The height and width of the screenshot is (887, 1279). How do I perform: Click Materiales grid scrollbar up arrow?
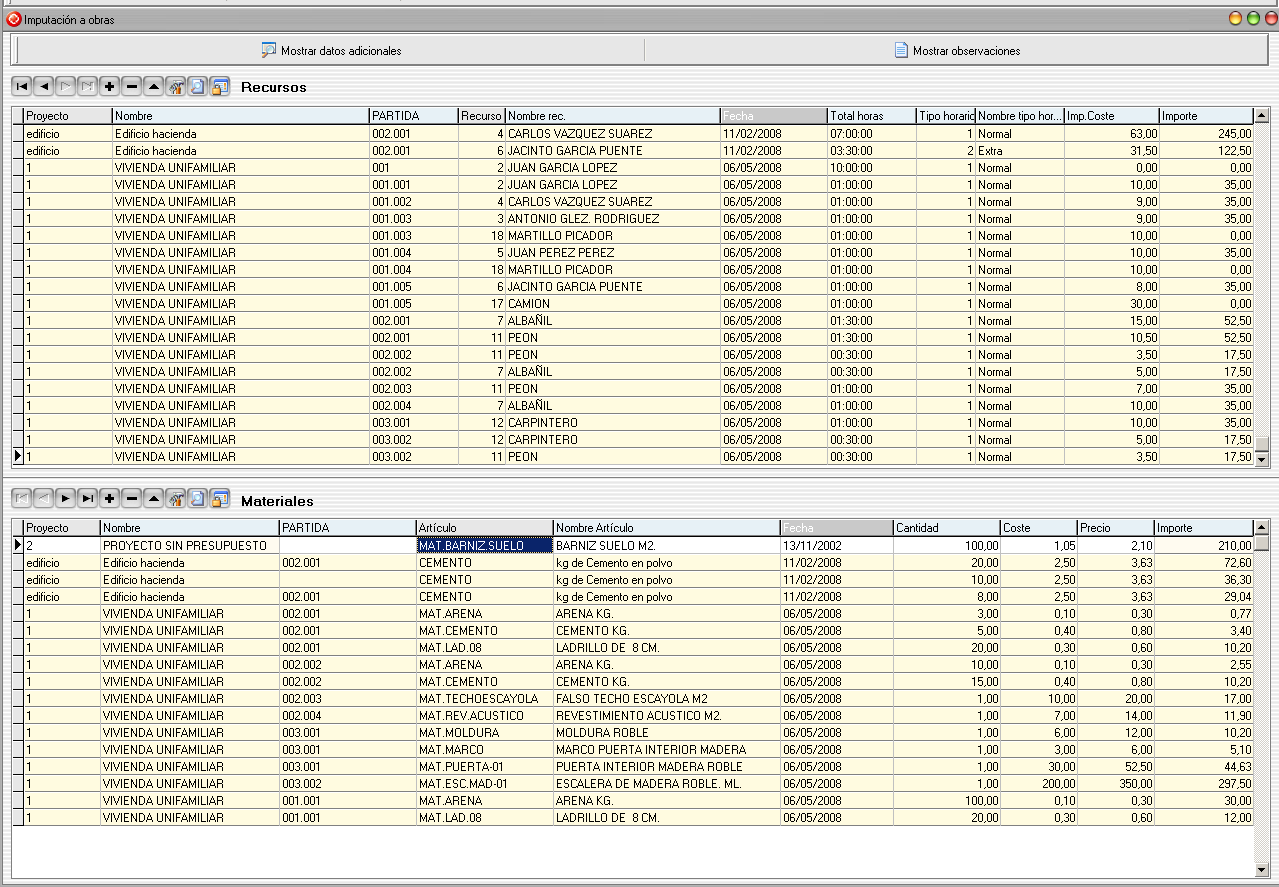1262,527
